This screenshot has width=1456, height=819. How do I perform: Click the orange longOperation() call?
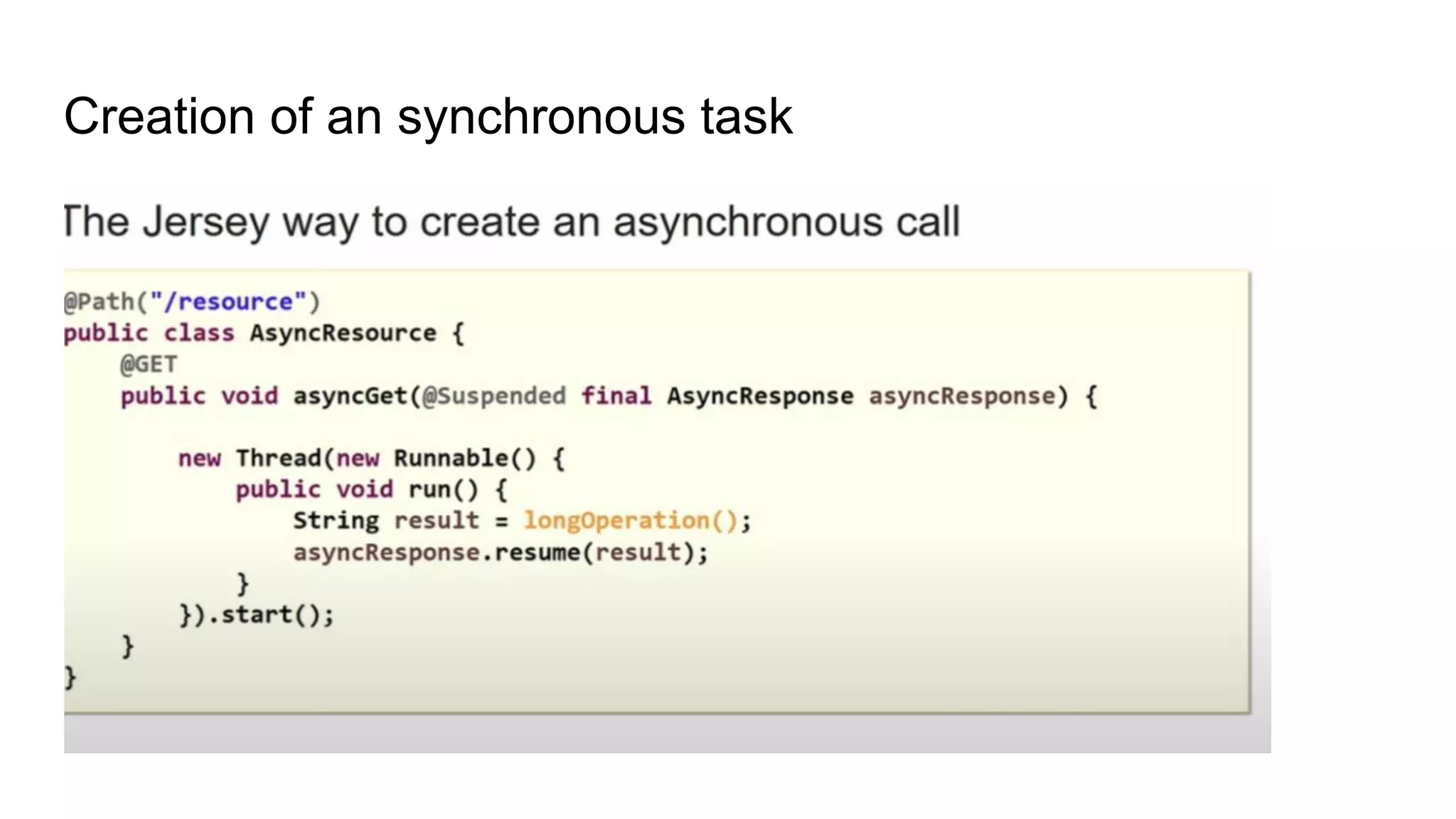(631, 521)
